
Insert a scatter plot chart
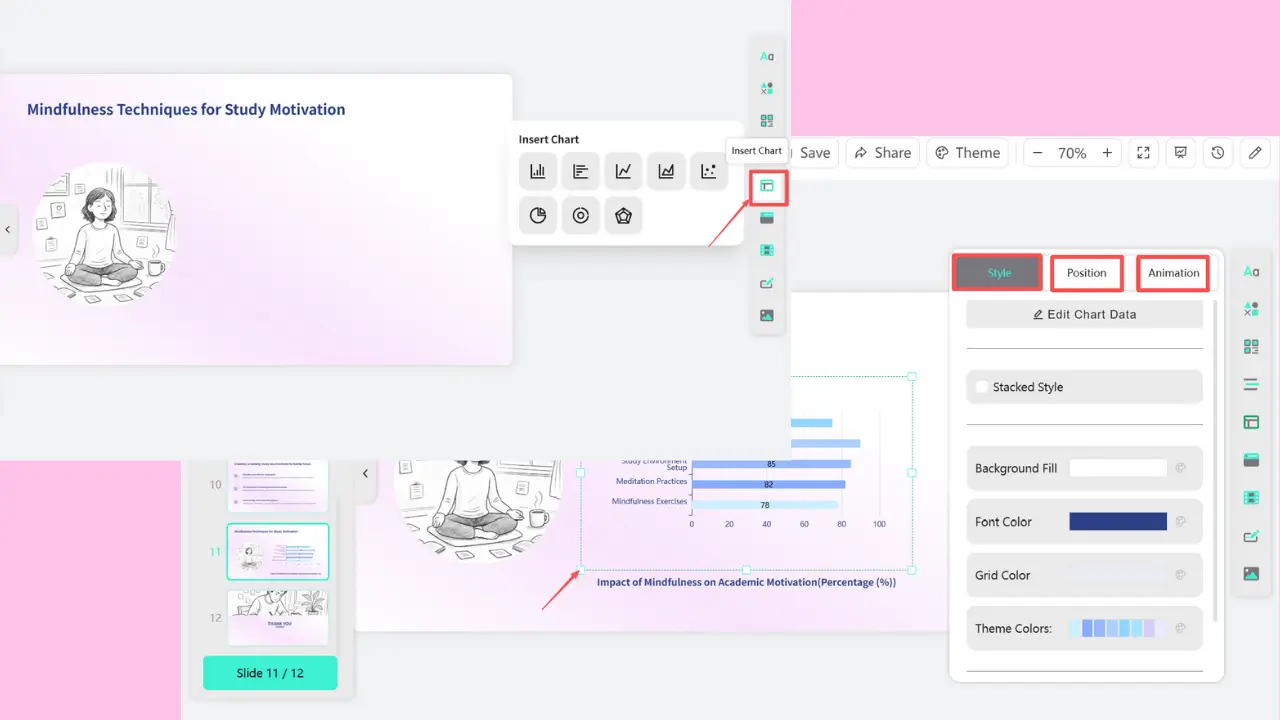[709, 171]
